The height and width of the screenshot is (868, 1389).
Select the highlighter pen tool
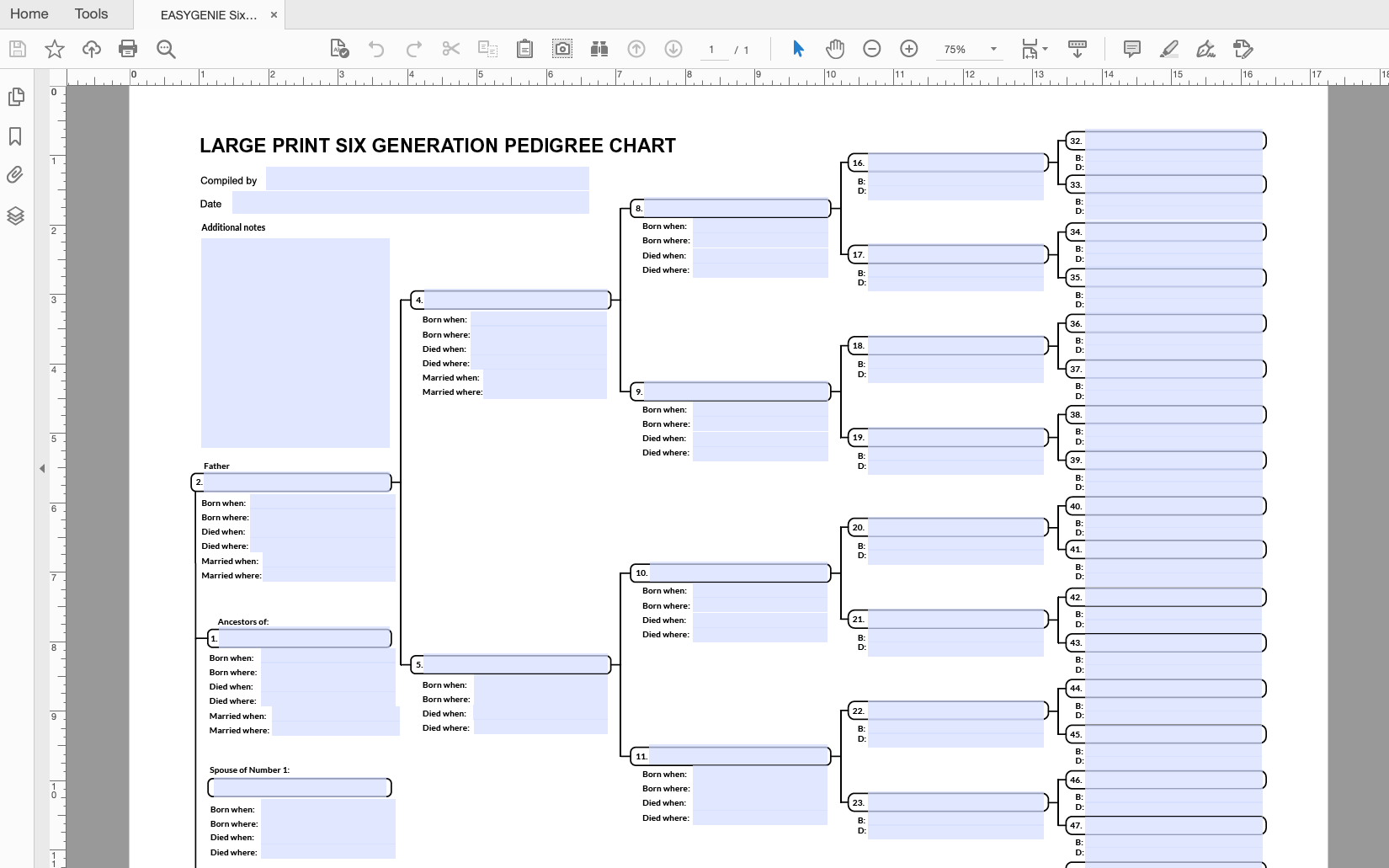pos(1168,49)
